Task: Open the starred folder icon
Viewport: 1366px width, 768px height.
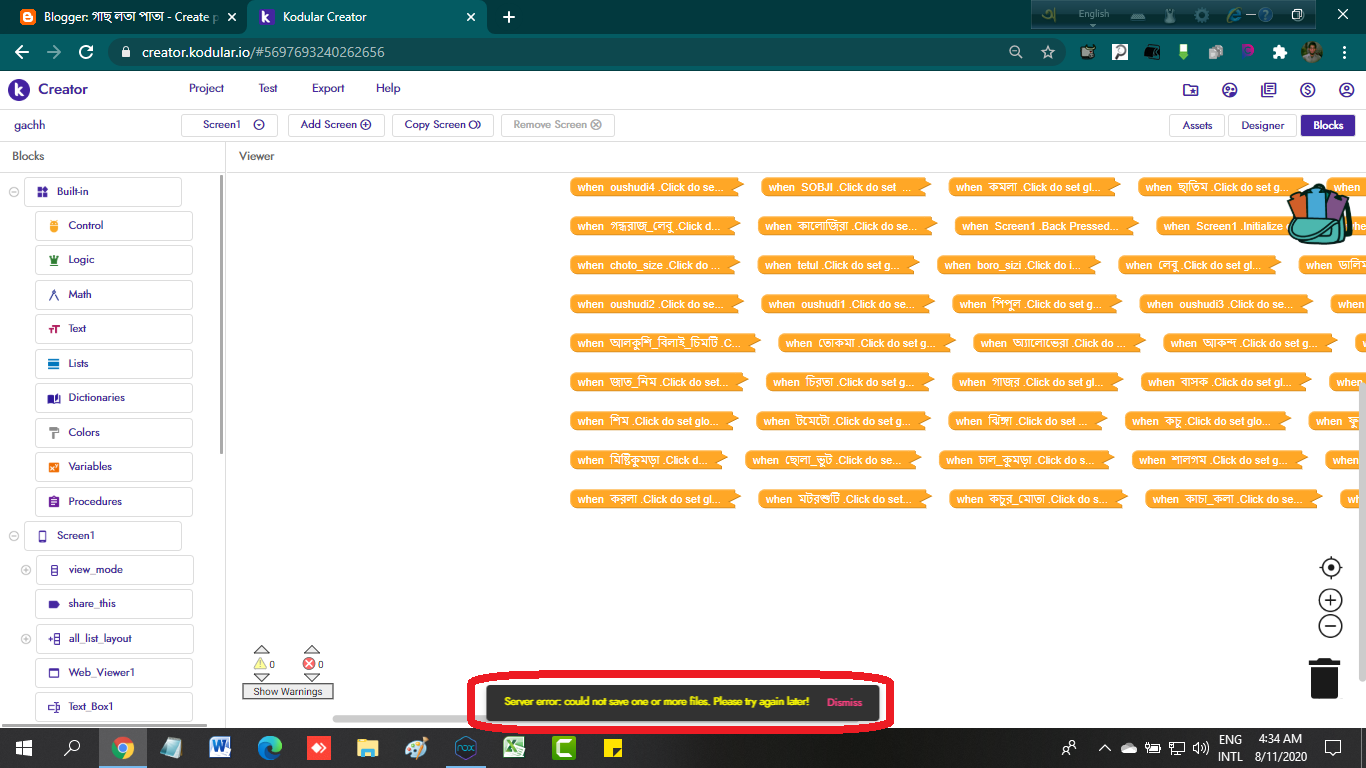Action: click(x=1190, y=90)
